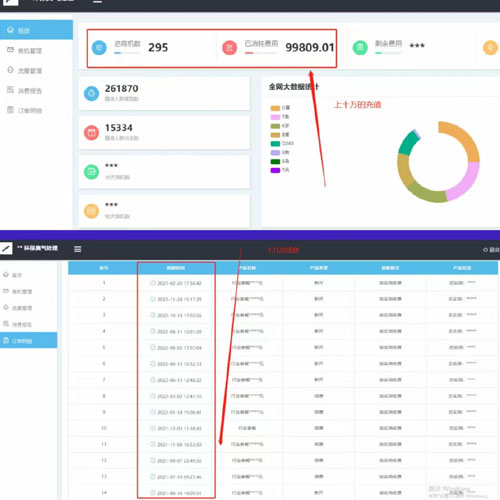The image size is (500, 500).
Task: Click the blue round icon on the 261870 card
Action: point(91,93)
